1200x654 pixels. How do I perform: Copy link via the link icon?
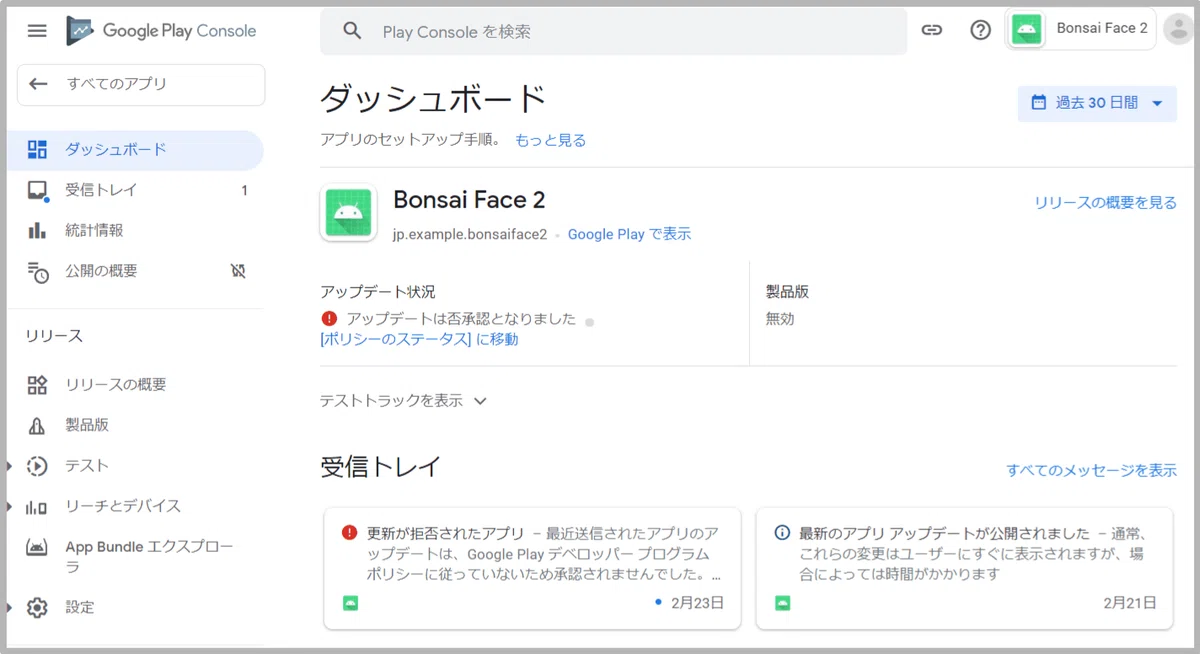(x=932, y=30)
